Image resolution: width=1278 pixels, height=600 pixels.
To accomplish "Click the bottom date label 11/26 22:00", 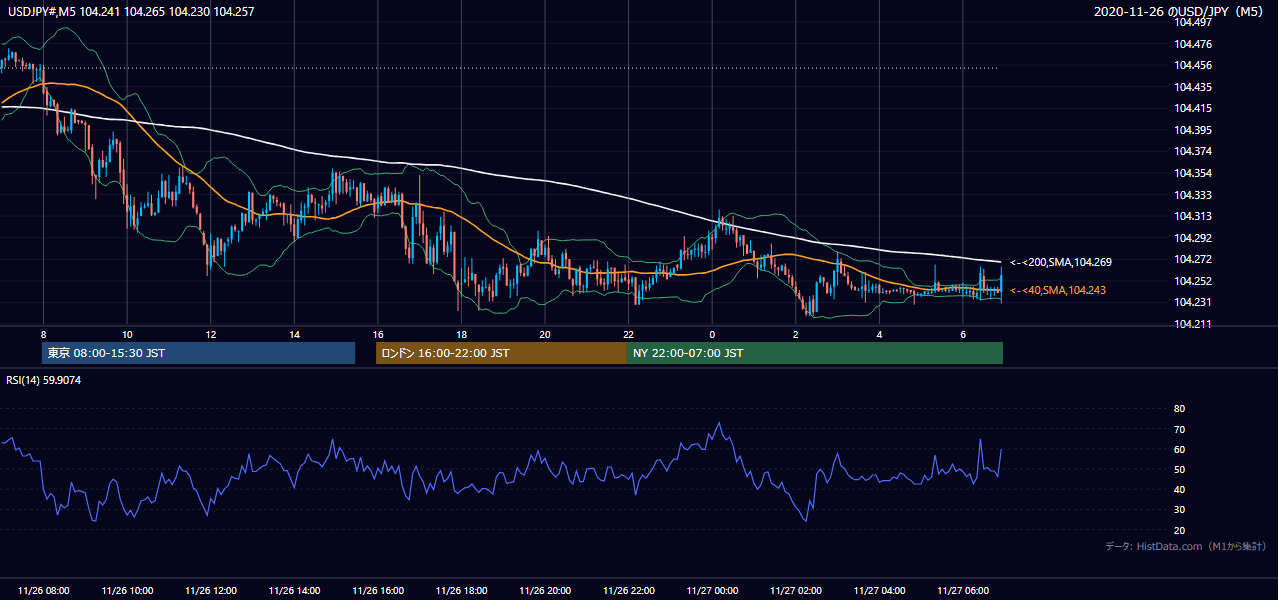I will (x=629, y=591).
